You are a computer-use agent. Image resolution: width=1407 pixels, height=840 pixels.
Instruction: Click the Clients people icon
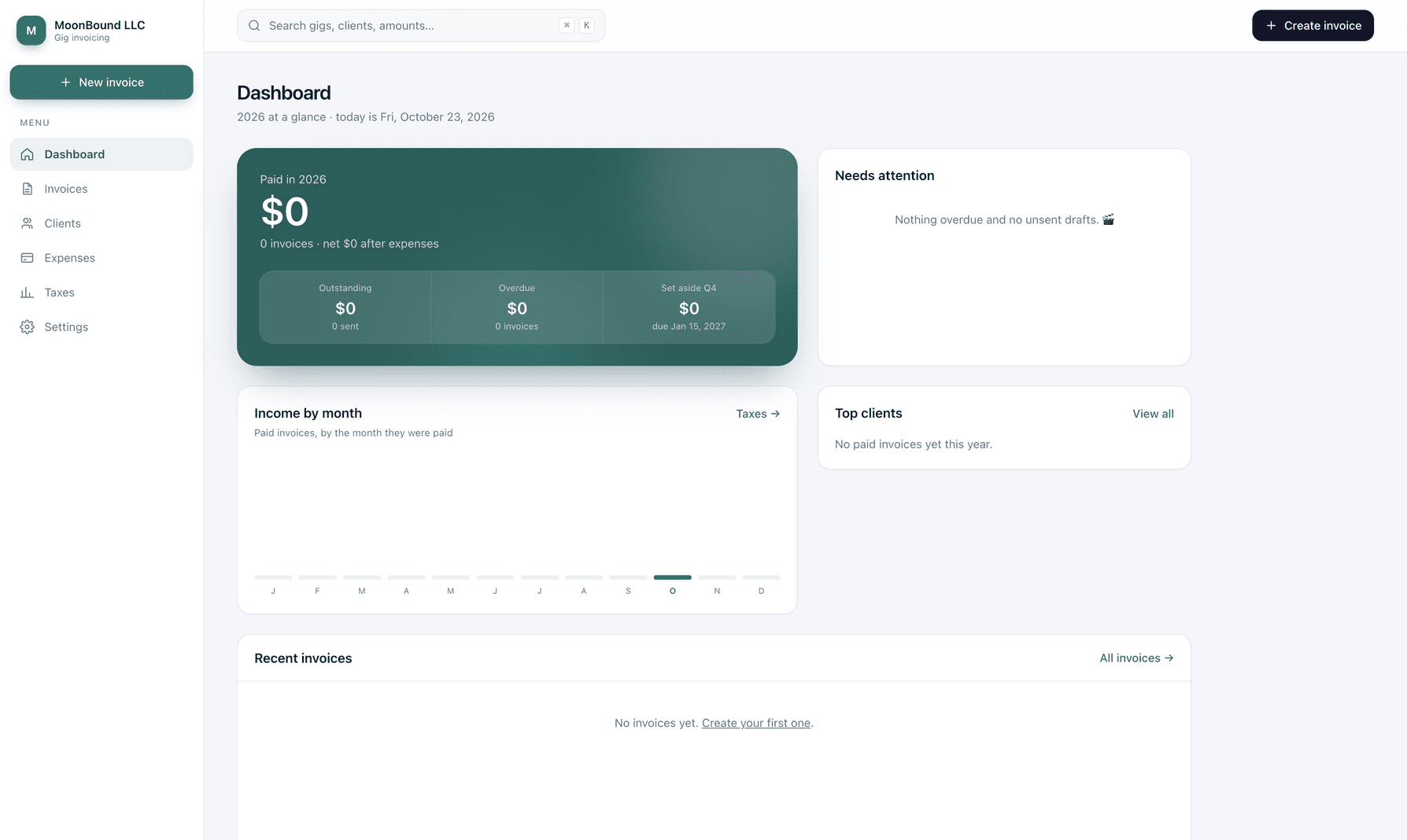tap(28, 223)
